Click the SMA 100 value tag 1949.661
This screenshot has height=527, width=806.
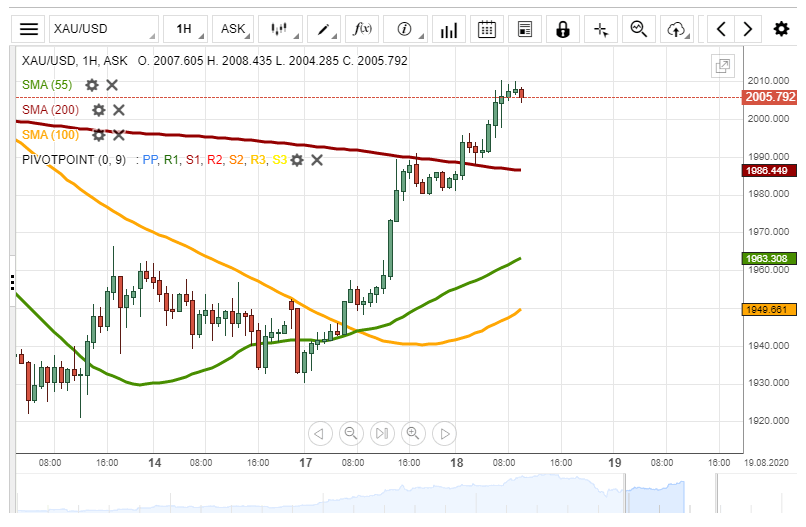click(769, 310)
